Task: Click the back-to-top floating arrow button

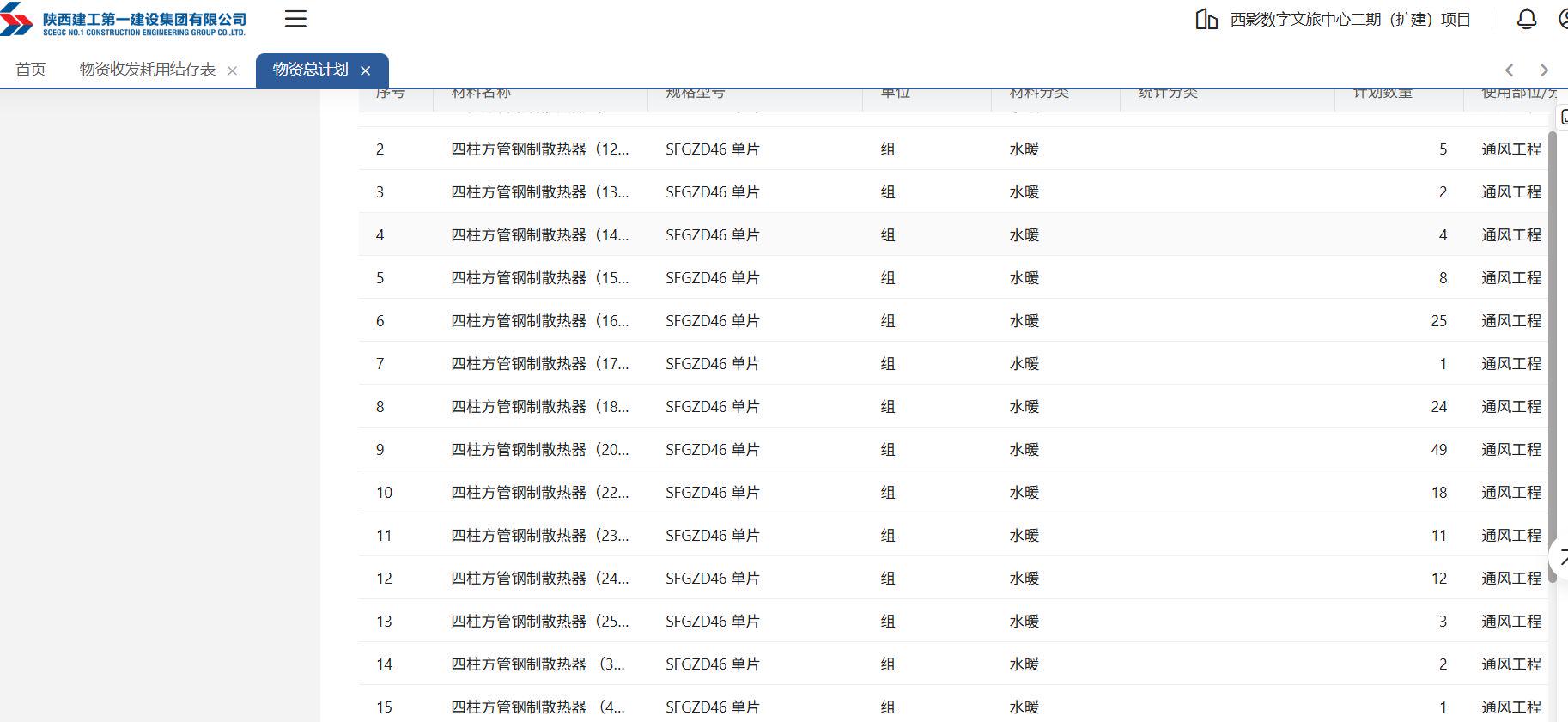Action: coord(1561,556)
